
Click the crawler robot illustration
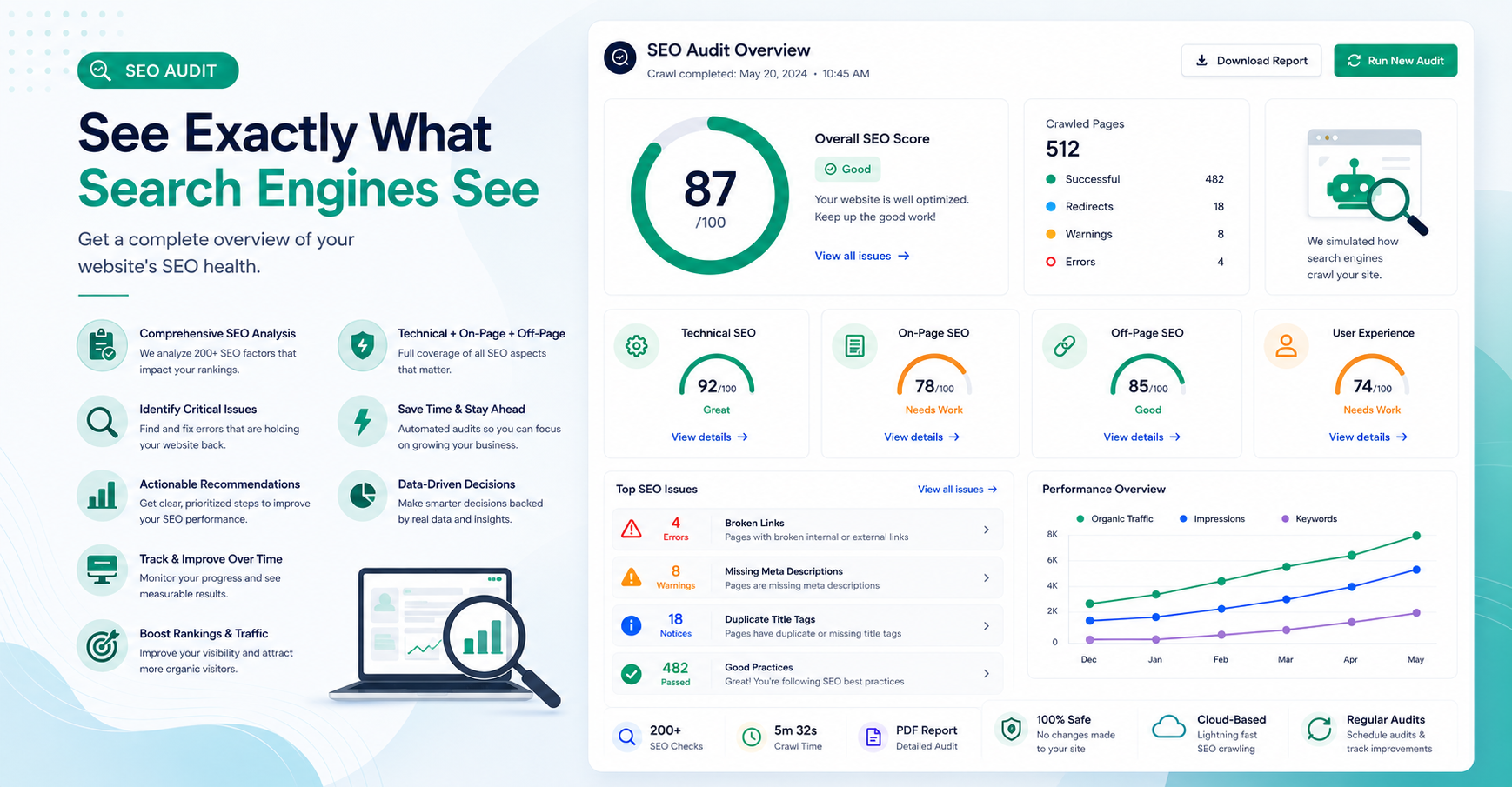[1367, 181]
